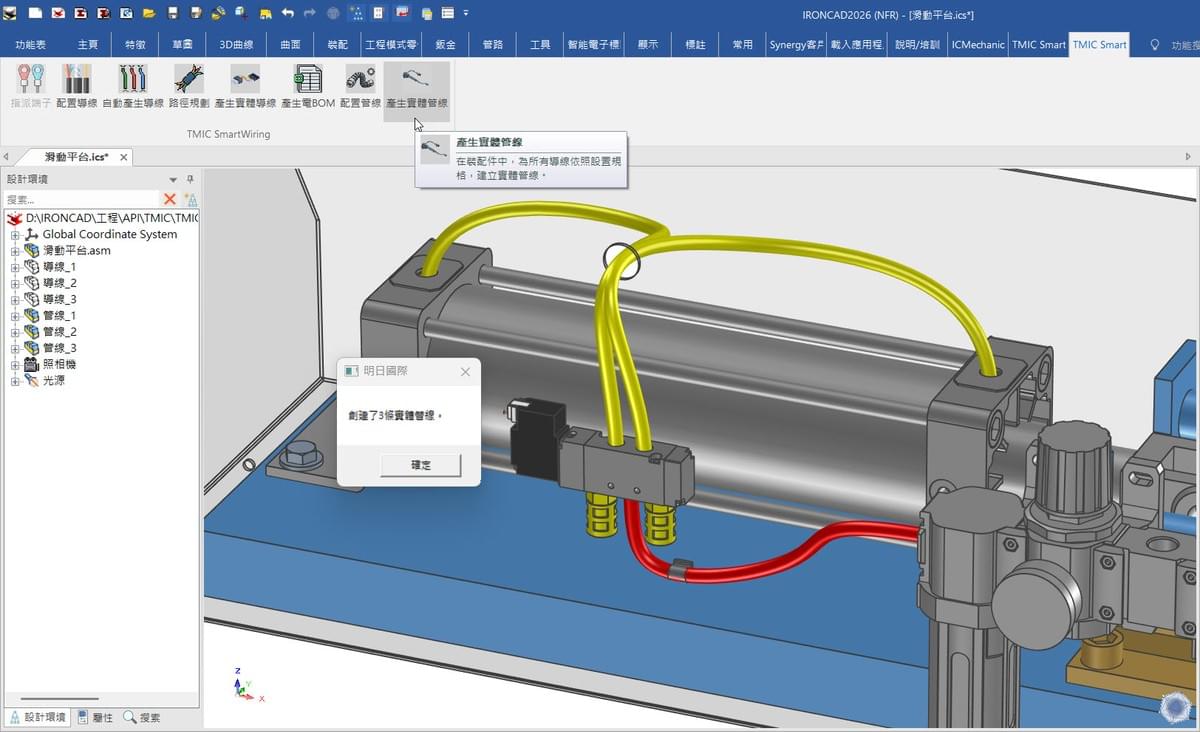1200x732 pixels.
Task: Click the 滑動平台.asm assembly icon
Action: [32, 250]
